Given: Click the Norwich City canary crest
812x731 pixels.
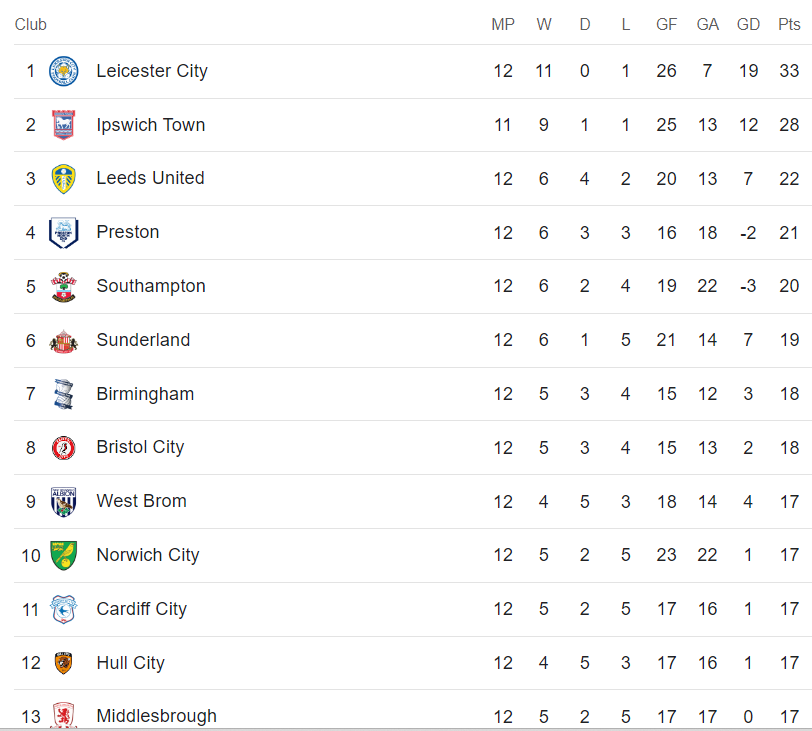Looking at the screenshot, I should (x=63, y=555).
